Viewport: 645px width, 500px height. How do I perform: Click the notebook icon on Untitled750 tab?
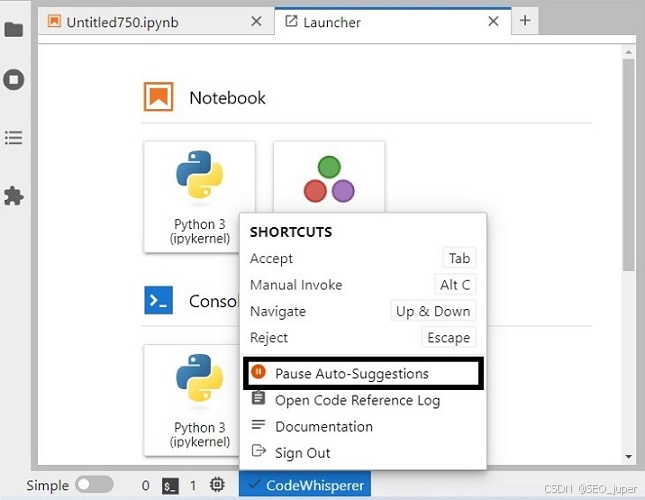pos(54,21)
